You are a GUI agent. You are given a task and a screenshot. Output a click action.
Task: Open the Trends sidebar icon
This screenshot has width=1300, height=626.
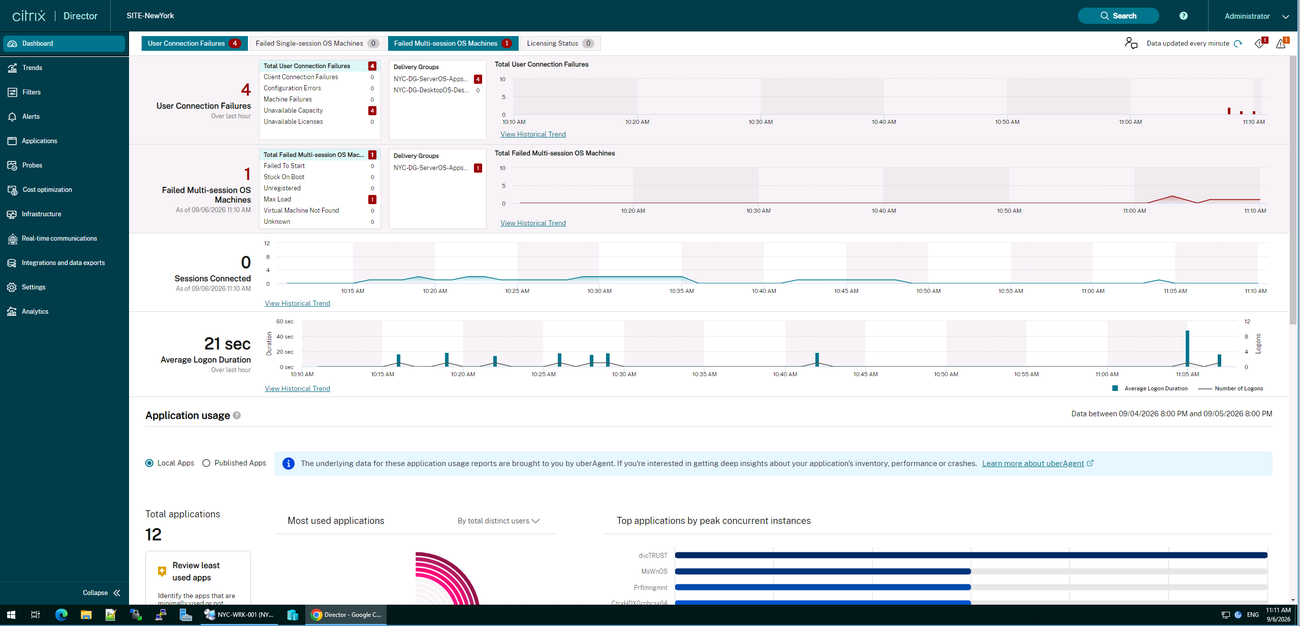[x=12, y=68]
